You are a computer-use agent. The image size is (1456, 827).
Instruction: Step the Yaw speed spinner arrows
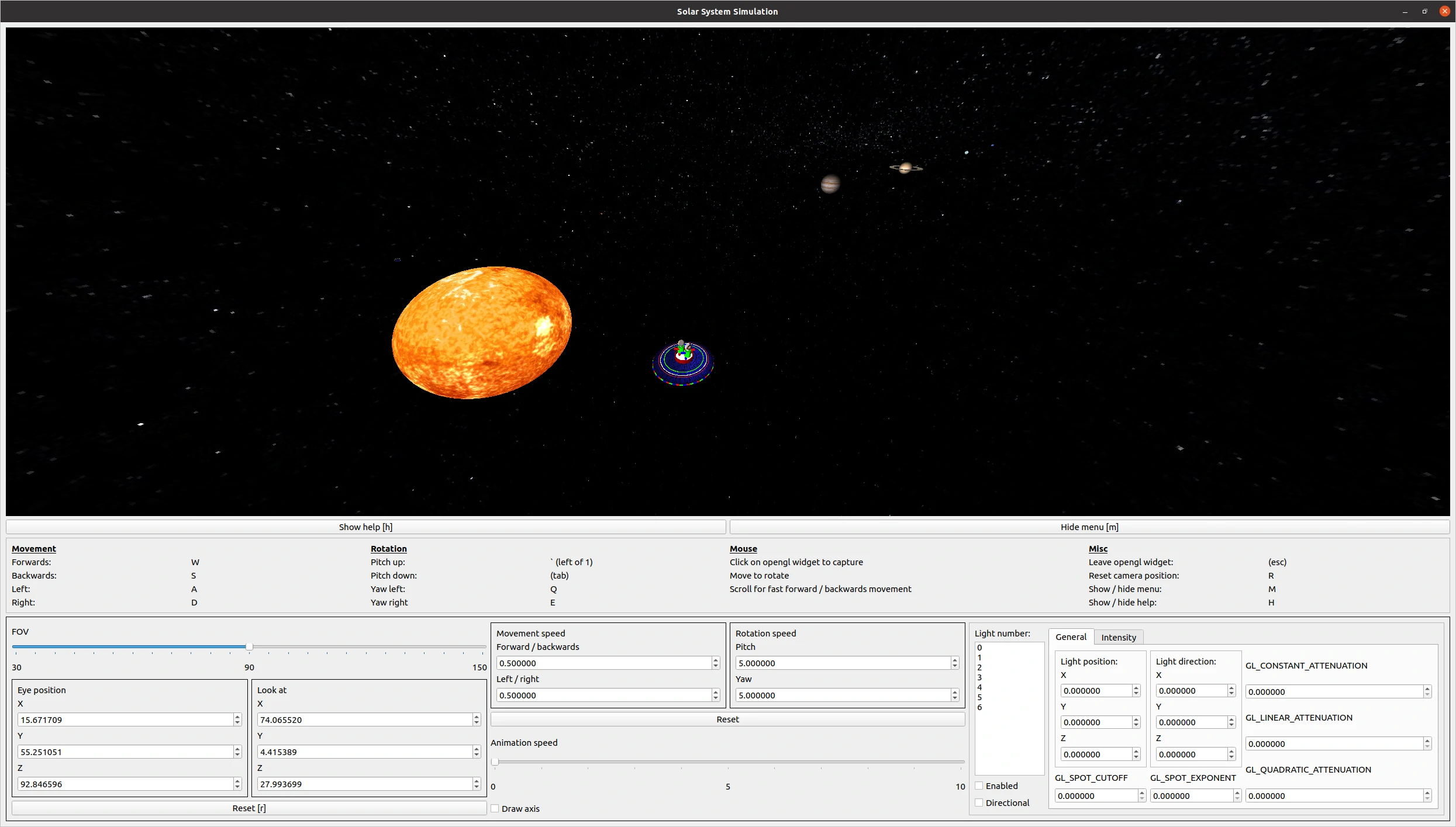(955, 695)
